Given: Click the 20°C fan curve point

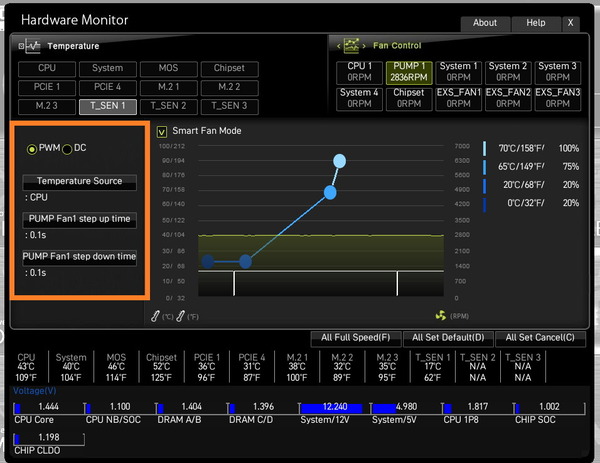Looking at the screenshot, I should tap(245, 262).
